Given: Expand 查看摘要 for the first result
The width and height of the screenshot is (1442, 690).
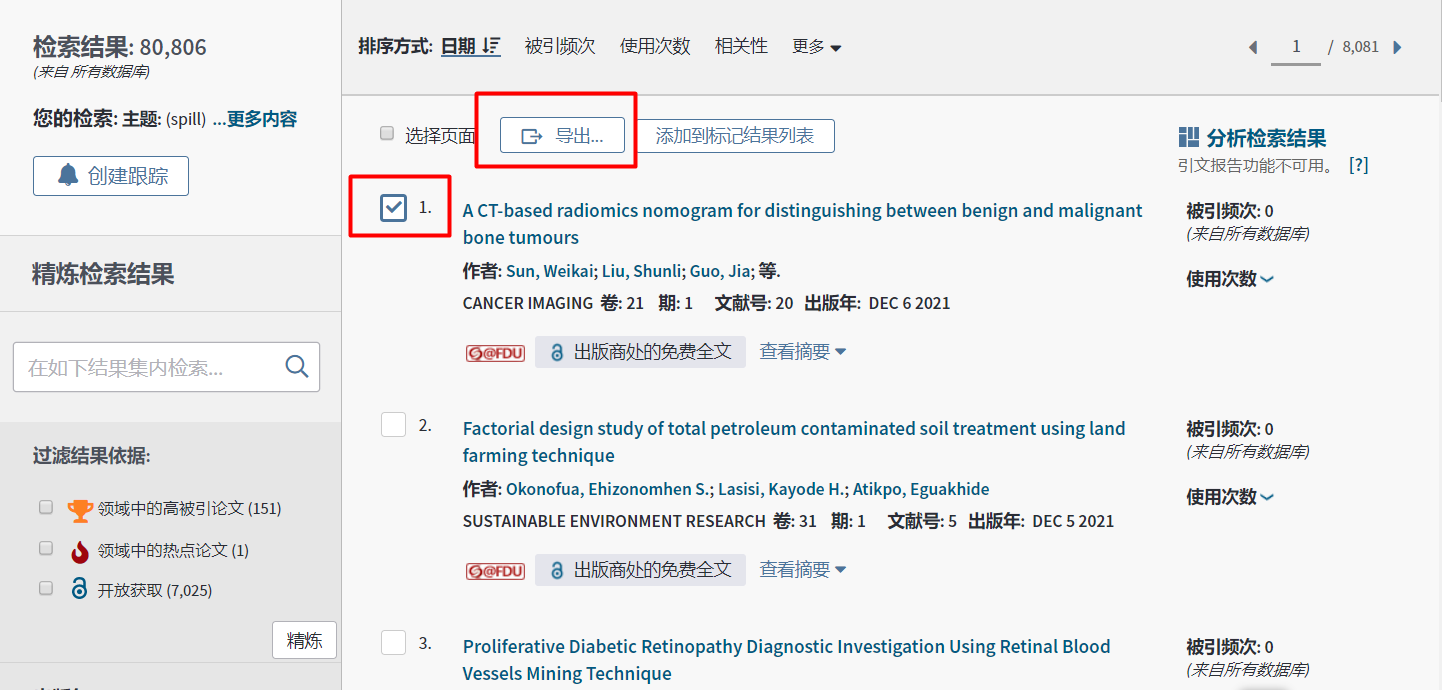Looking at the screenshot, I should (x=802, y=352).
